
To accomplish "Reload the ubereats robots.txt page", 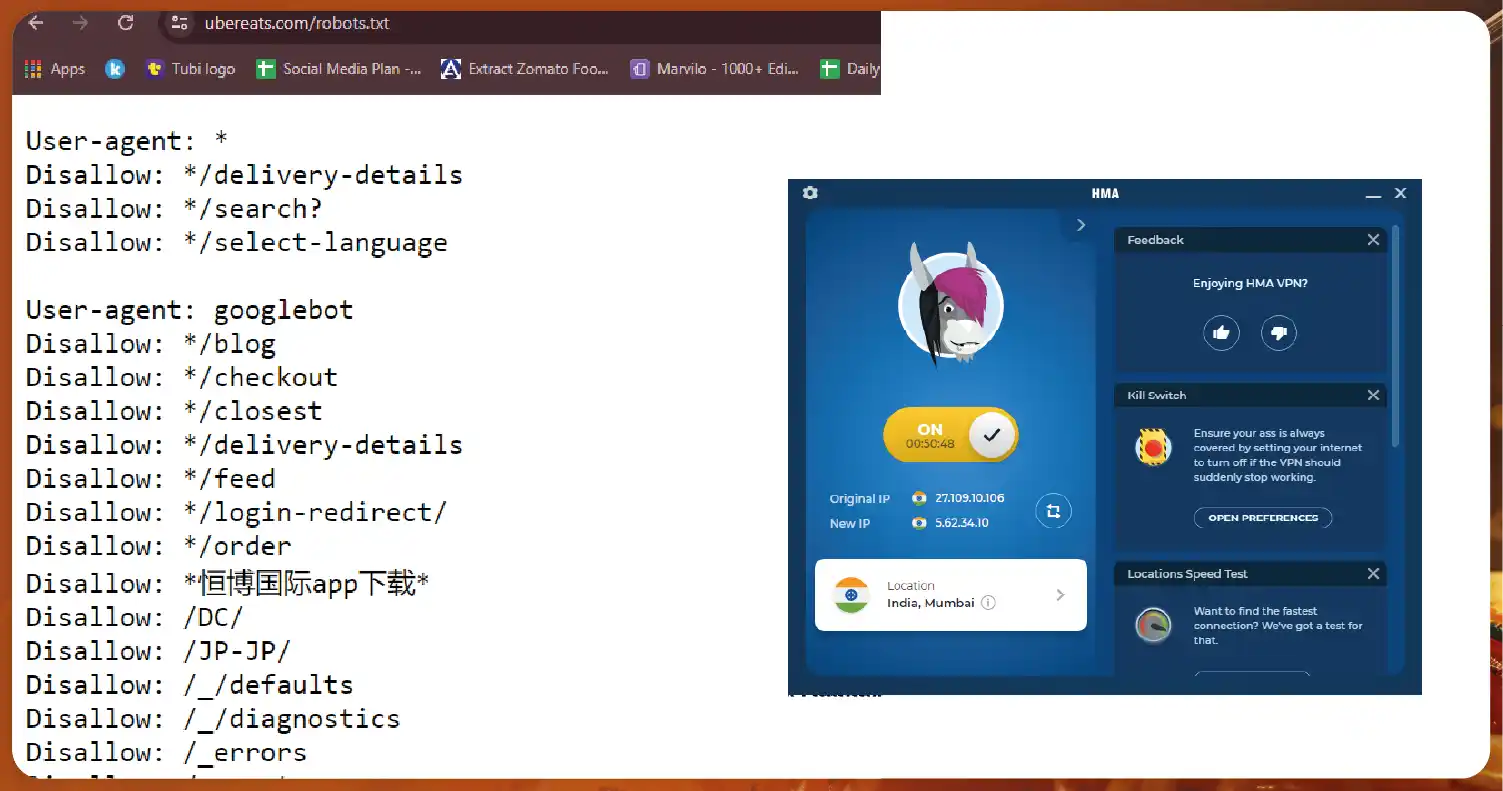I will [x=125, y=22].
